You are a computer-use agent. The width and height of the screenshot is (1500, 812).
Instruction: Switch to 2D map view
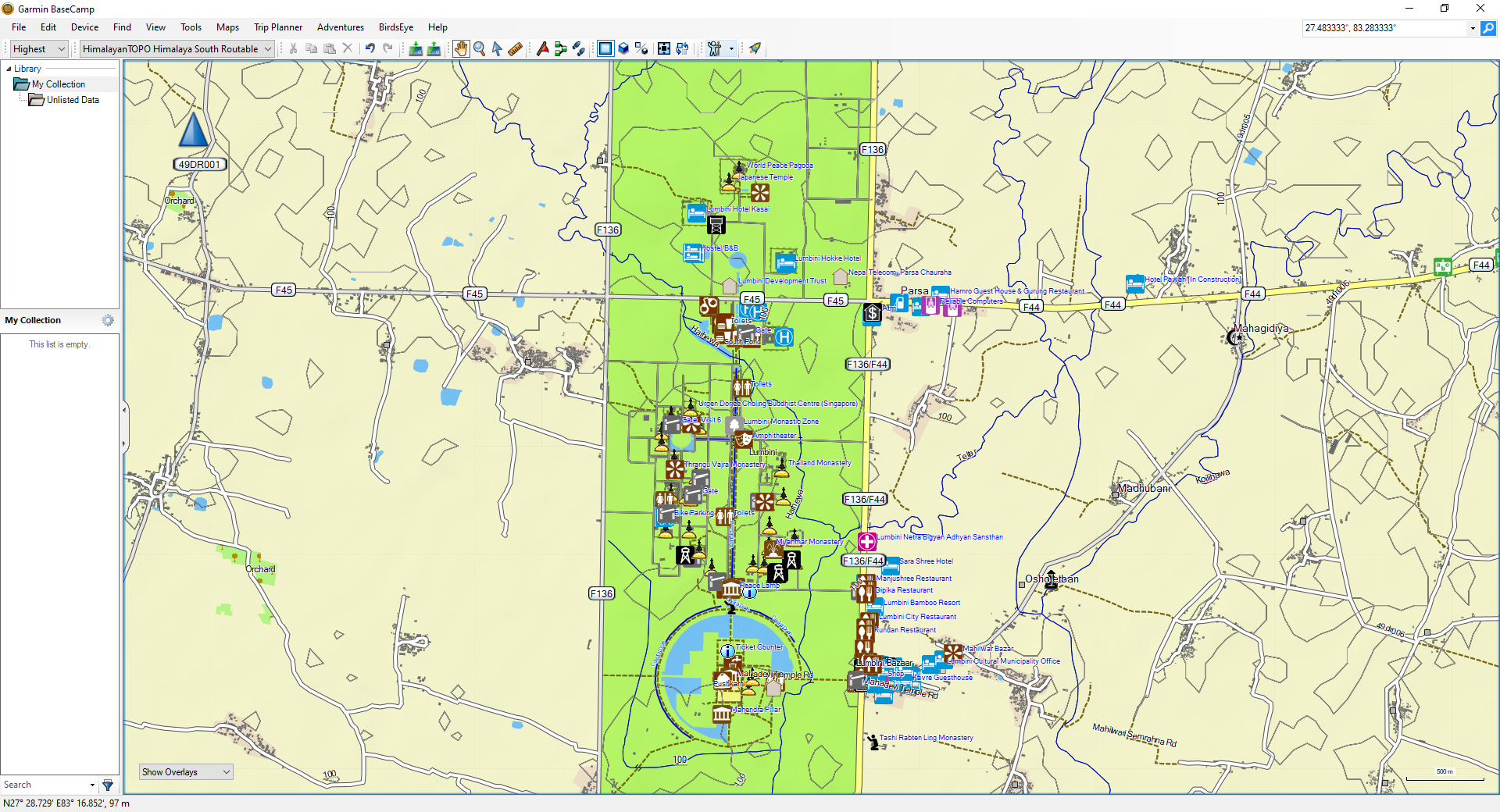tap(605, 48)
